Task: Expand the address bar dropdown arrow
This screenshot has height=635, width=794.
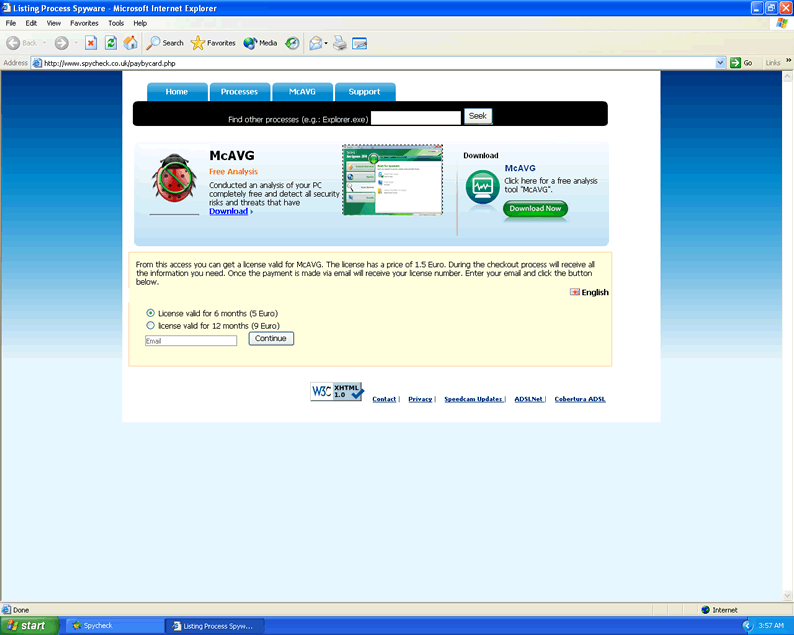Action: pos(720,62)
